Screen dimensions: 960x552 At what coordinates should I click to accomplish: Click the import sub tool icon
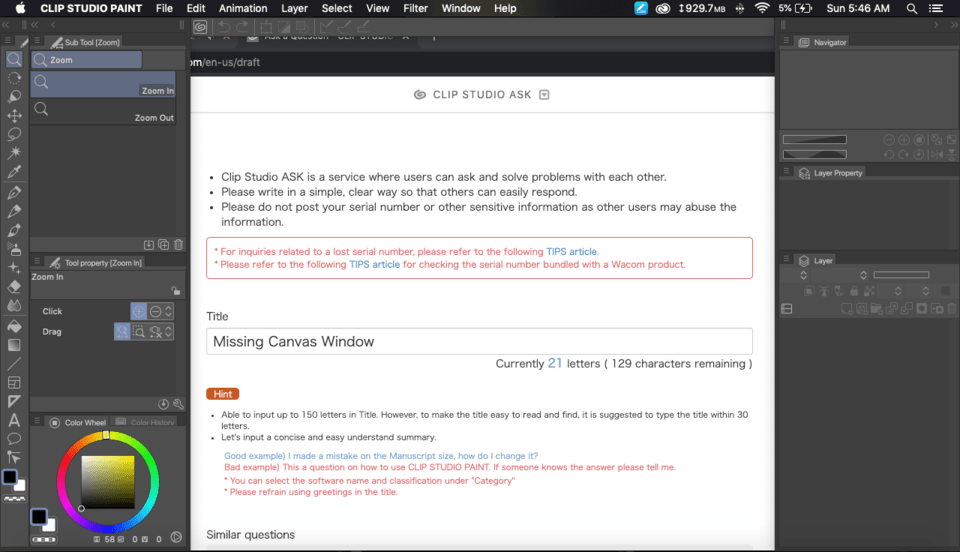pos(149,245)
